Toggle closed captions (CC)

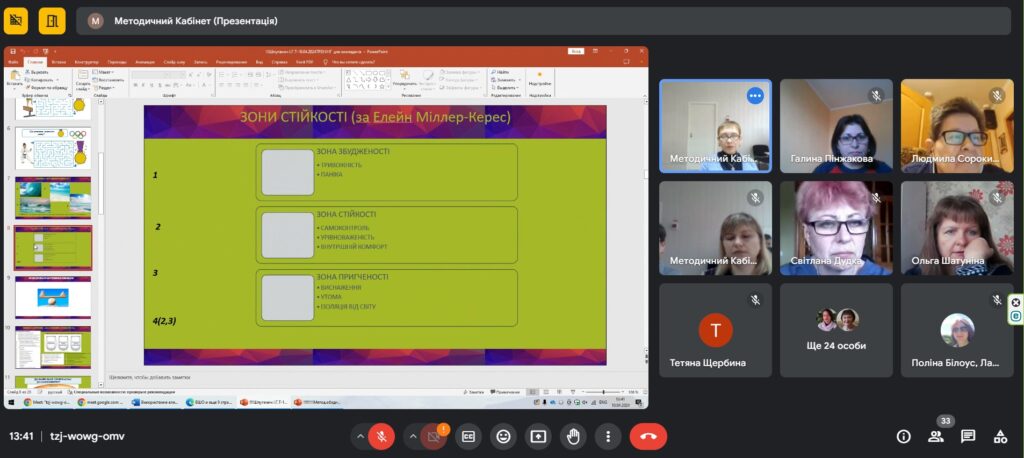pyautogui.click(x=468, y=436)
